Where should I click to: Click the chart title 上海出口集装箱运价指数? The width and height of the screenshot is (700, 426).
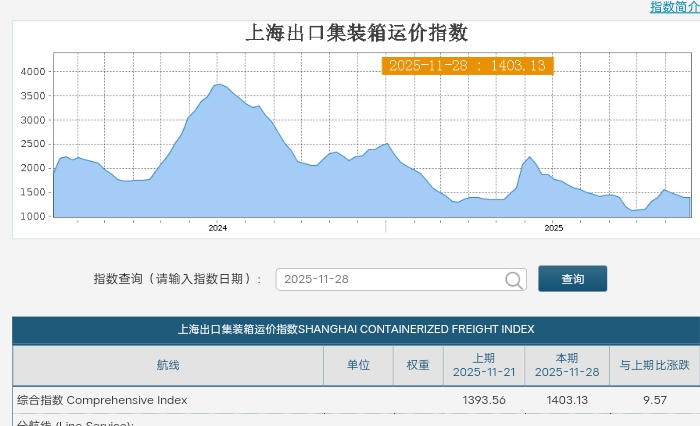pos(356,33)
